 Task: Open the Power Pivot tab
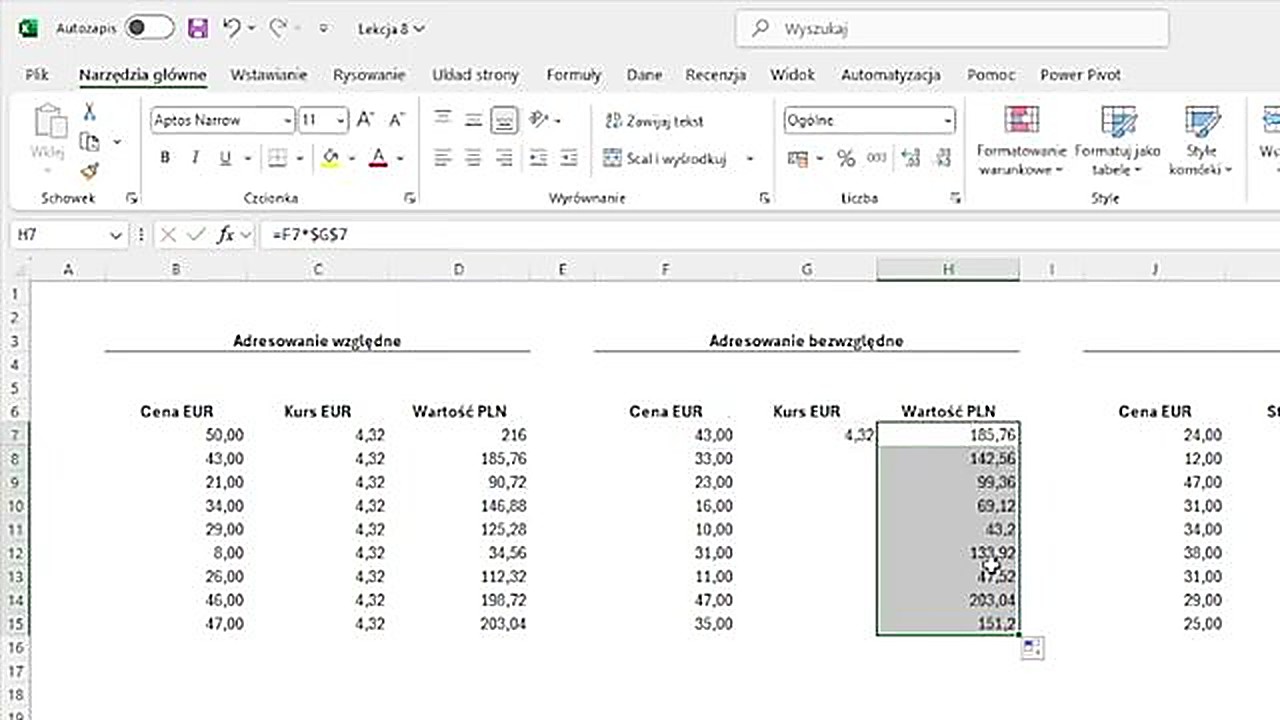point(1080,74)
